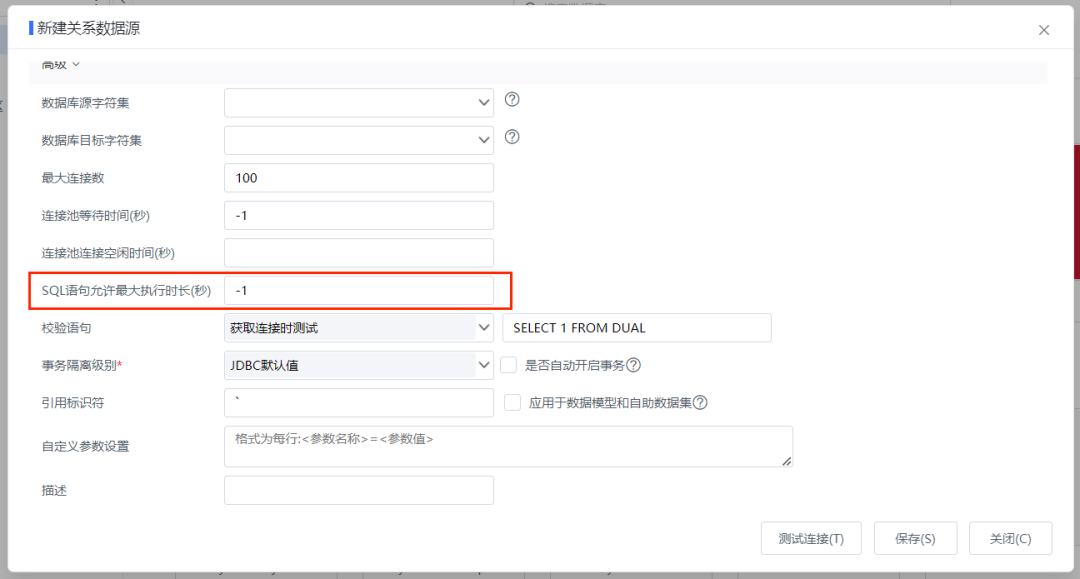Open 数据库源字符集 dropdown
Viewport: 1080px width, 579px height.
[359, 103]
